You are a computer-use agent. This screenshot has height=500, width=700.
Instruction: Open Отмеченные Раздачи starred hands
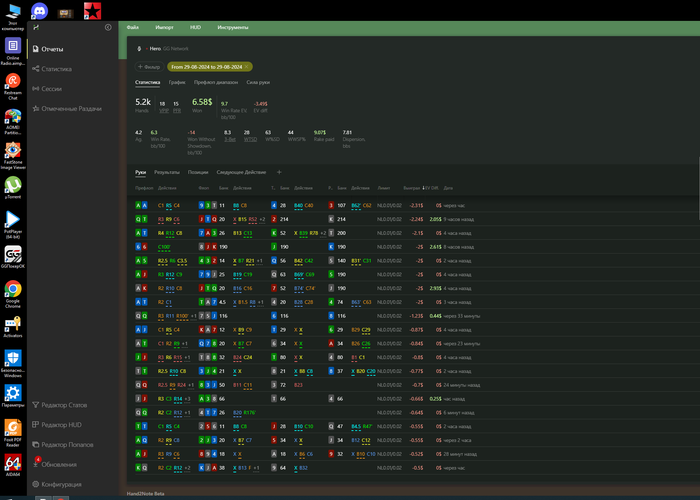[67, 108]
